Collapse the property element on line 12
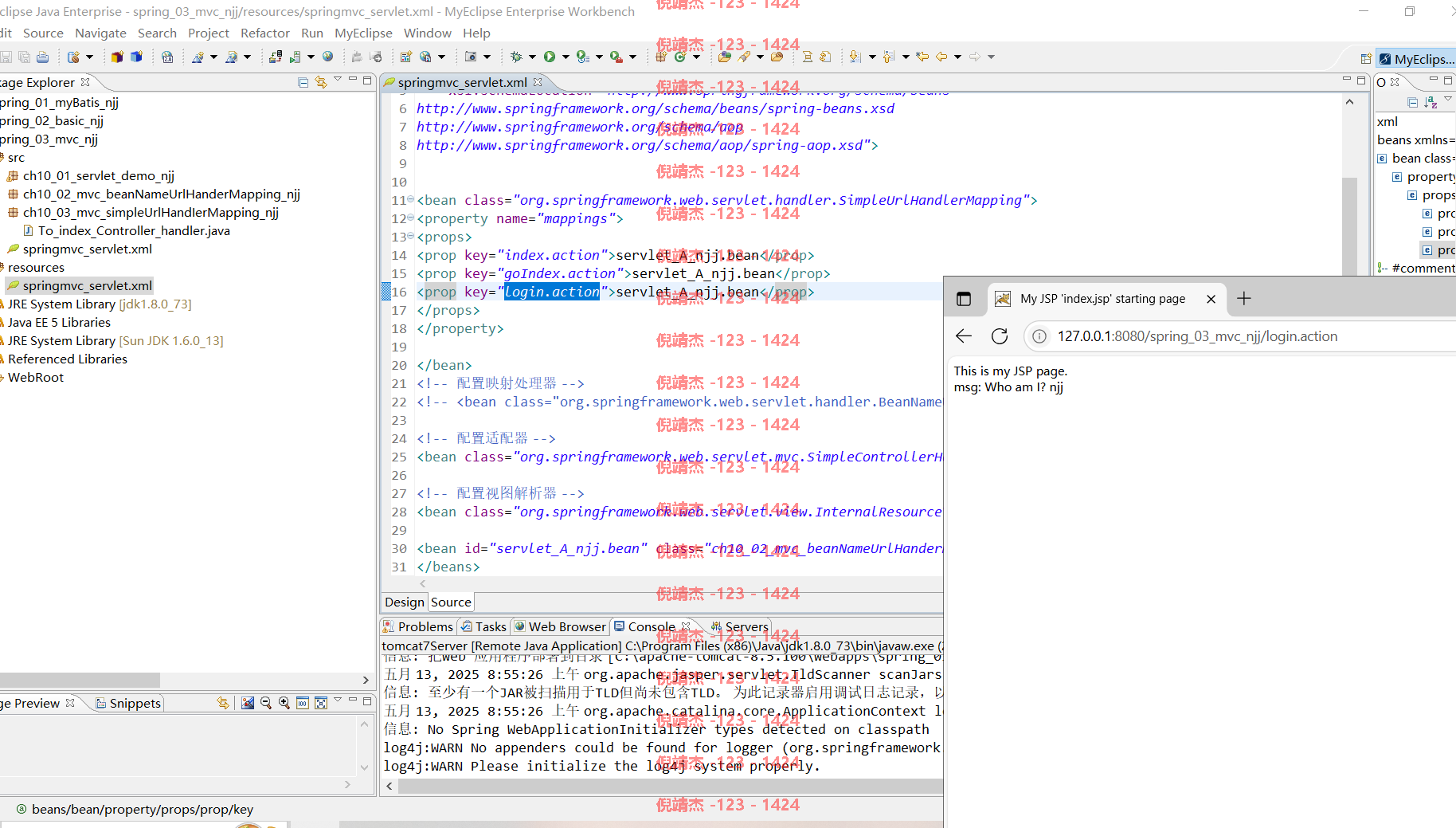 click(x=411, y=218)
